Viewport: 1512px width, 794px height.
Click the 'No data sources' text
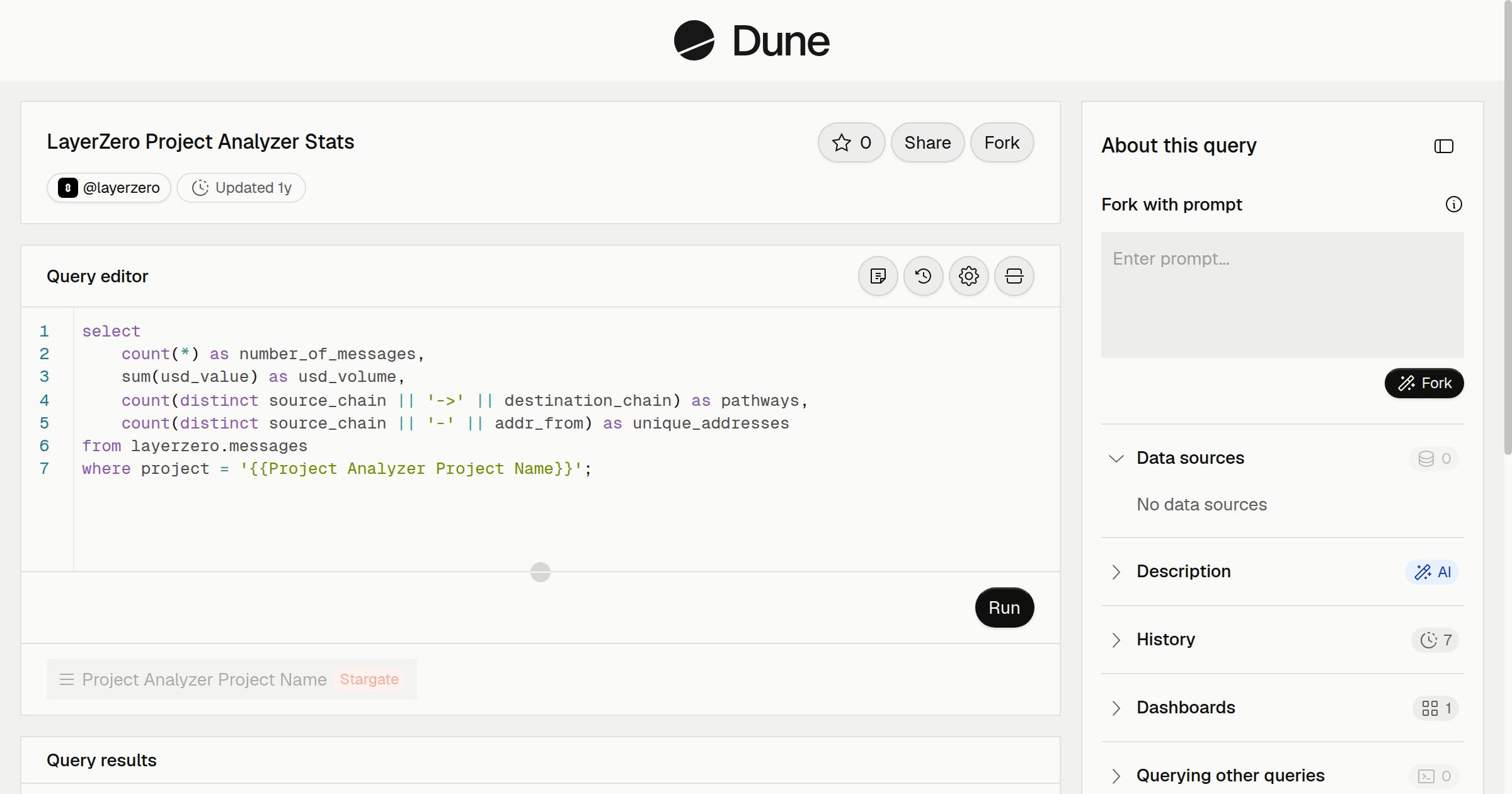point(1201,504)
